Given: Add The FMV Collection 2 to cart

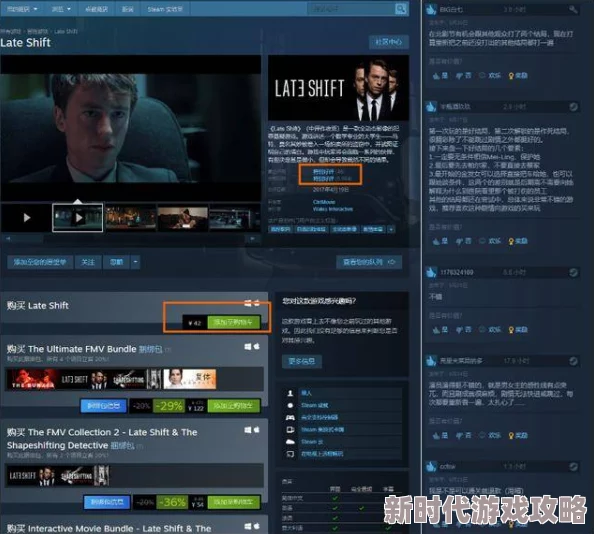Looking at the screenshot, I should 233,502.
